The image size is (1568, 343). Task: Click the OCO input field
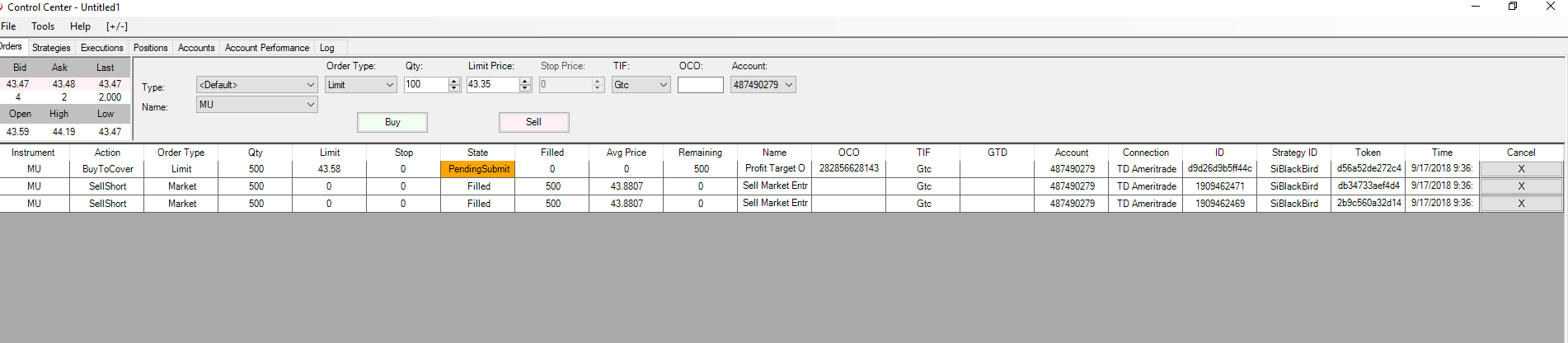[x=700, y=85]
